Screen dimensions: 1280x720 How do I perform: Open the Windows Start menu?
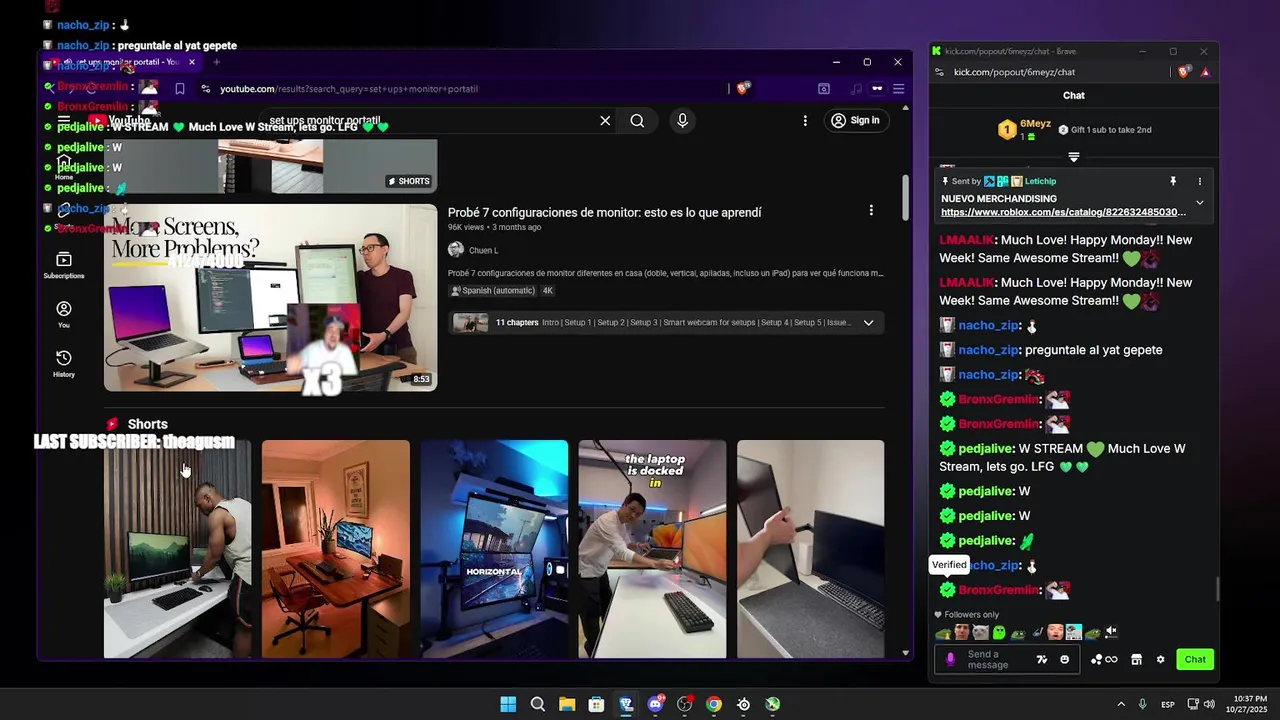[x=508, y=704]
